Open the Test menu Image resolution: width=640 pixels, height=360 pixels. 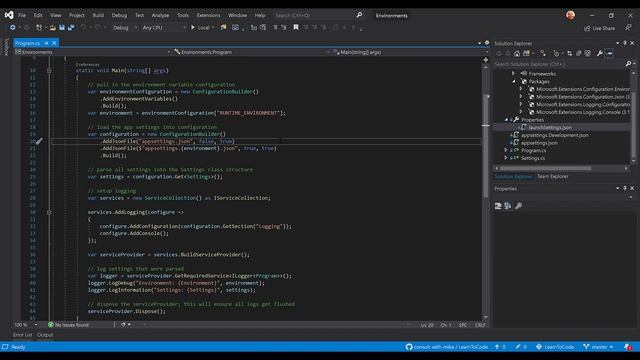click(140, 15)
